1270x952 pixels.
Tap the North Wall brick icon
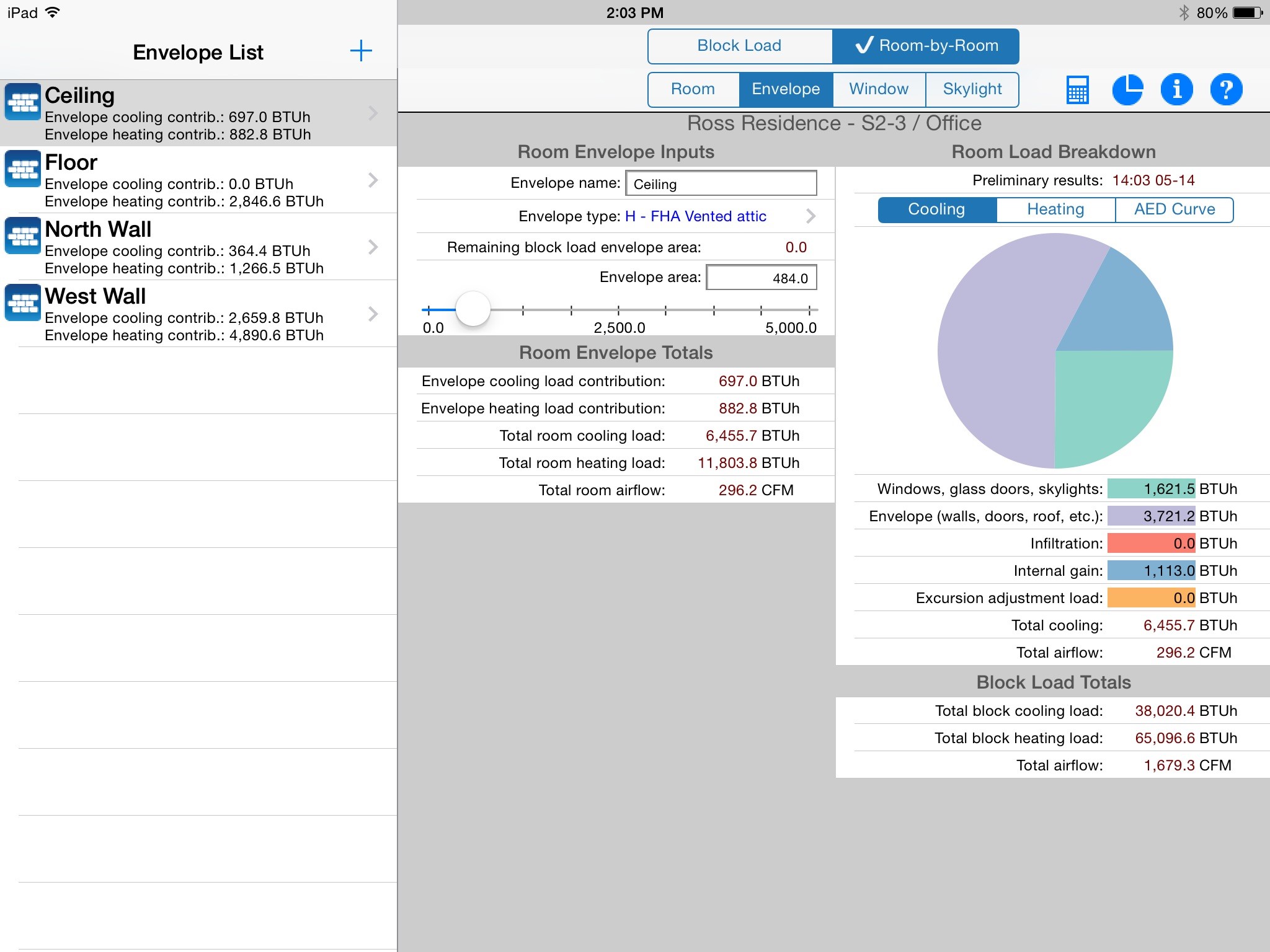point(23,236)
